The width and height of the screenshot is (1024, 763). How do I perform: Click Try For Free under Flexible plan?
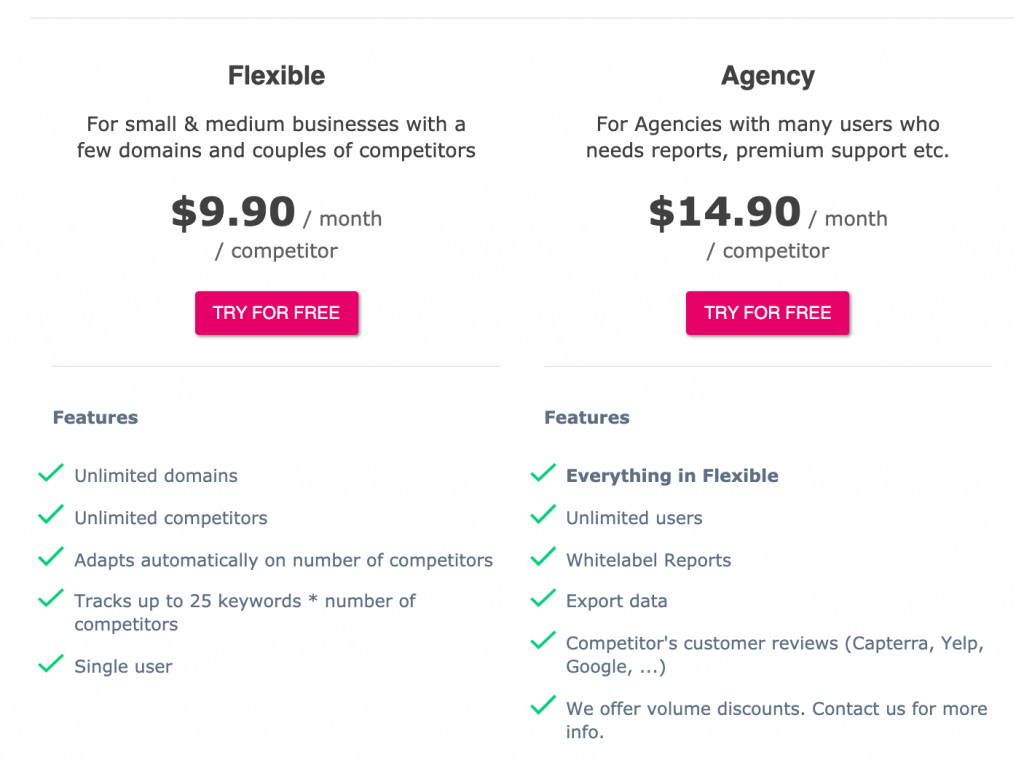click(276, 313)
